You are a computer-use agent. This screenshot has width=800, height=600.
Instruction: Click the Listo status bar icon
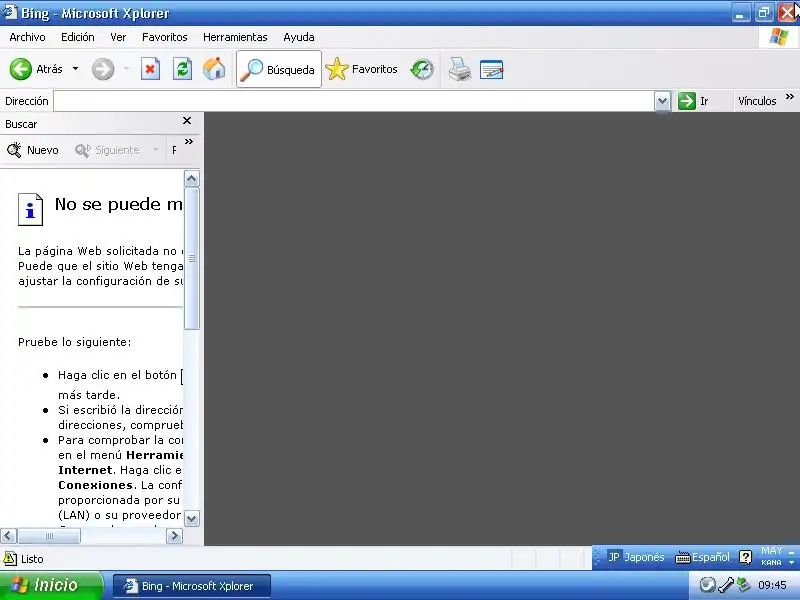click(x=10, y=558)
